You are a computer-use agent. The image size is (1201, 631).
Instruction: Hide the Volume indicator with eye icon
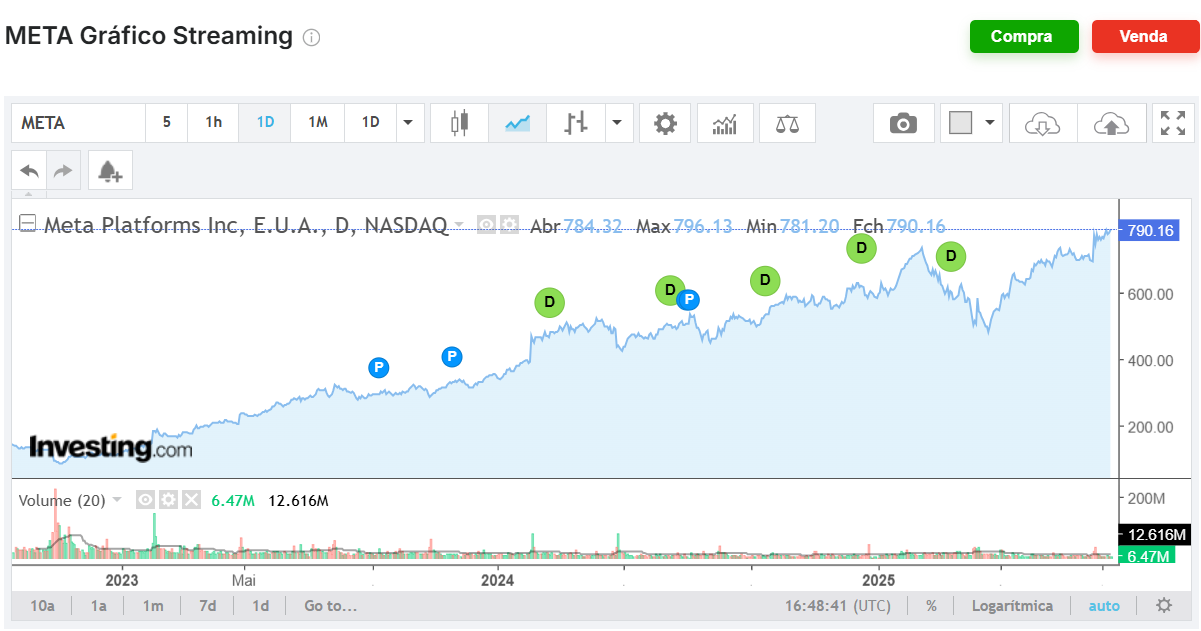click(x=145, y=500)
